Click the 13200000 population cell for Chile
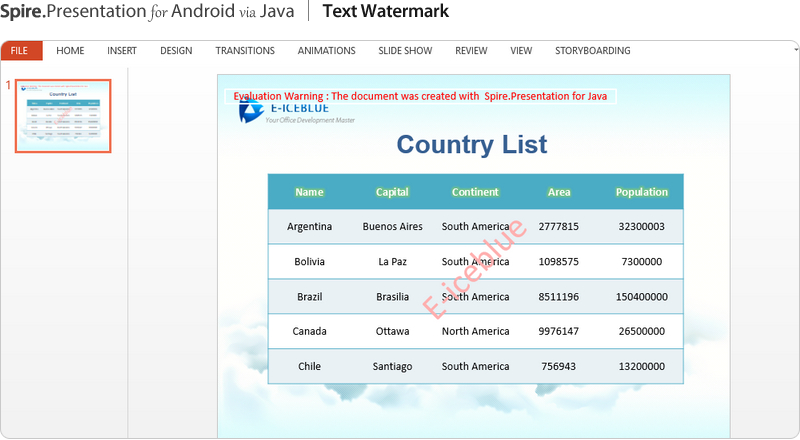Image resolution: width=800 pixels, height=440 pixels. pos(641,366)
